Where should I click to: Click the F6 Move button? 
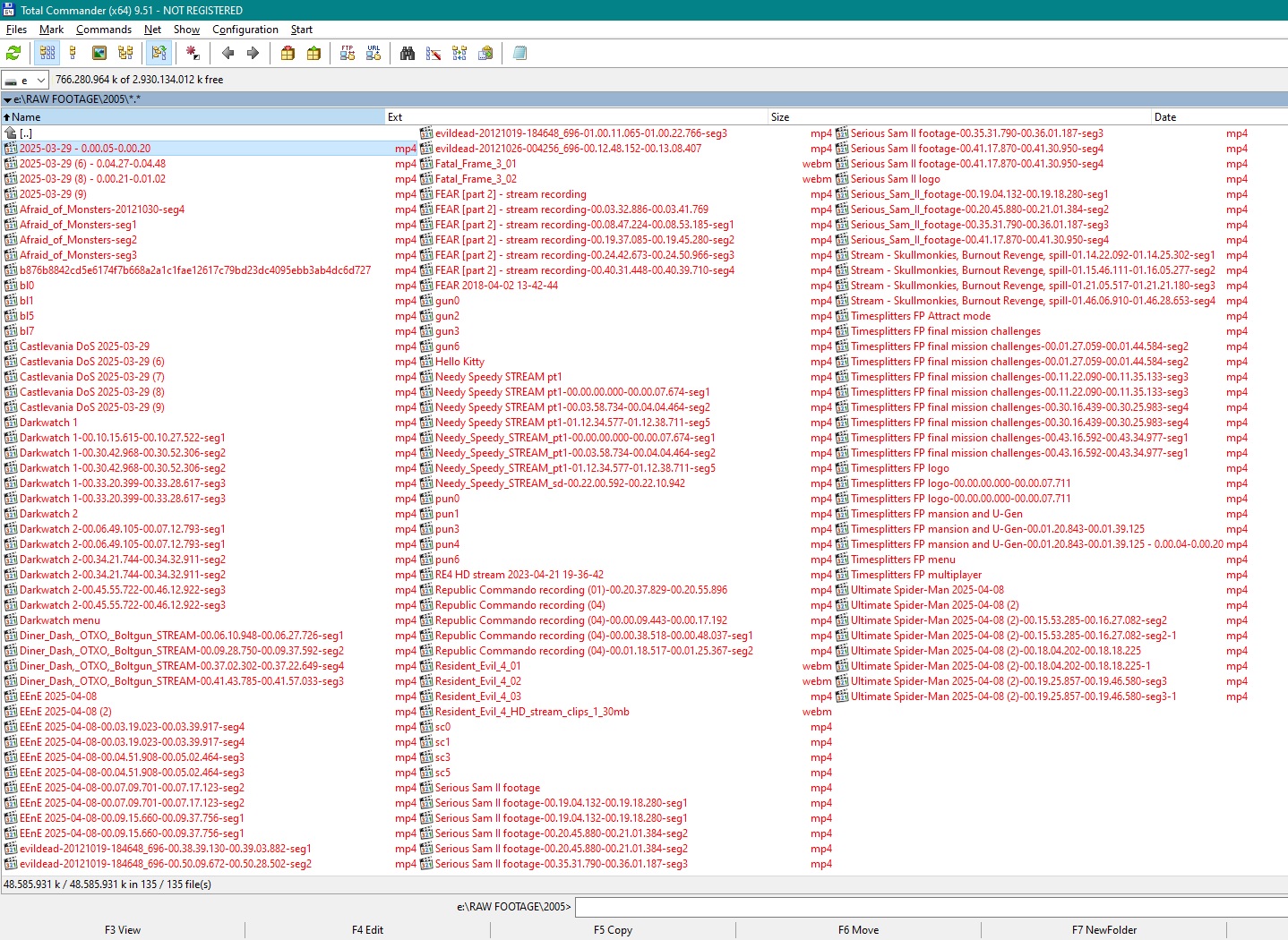(858, 930)
